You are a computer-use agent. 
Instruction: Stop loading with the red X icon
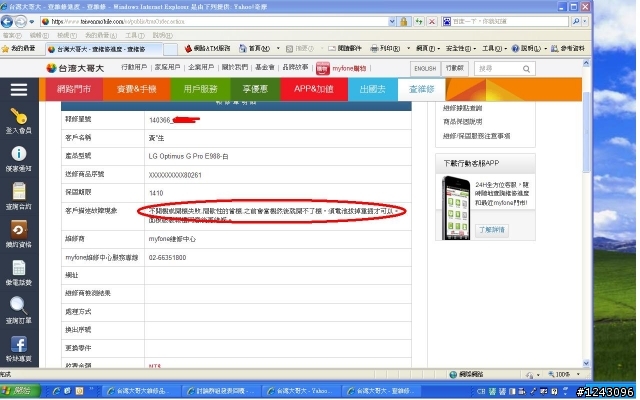click(431, 21)
